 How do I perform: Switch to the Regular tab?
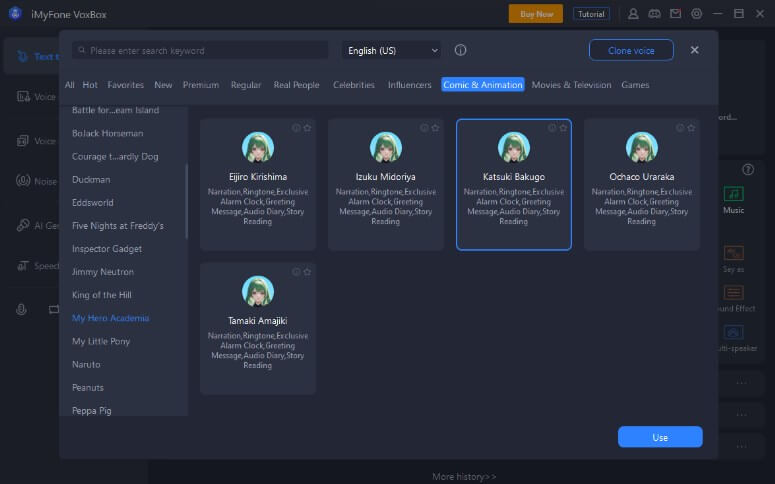point(246,85)
